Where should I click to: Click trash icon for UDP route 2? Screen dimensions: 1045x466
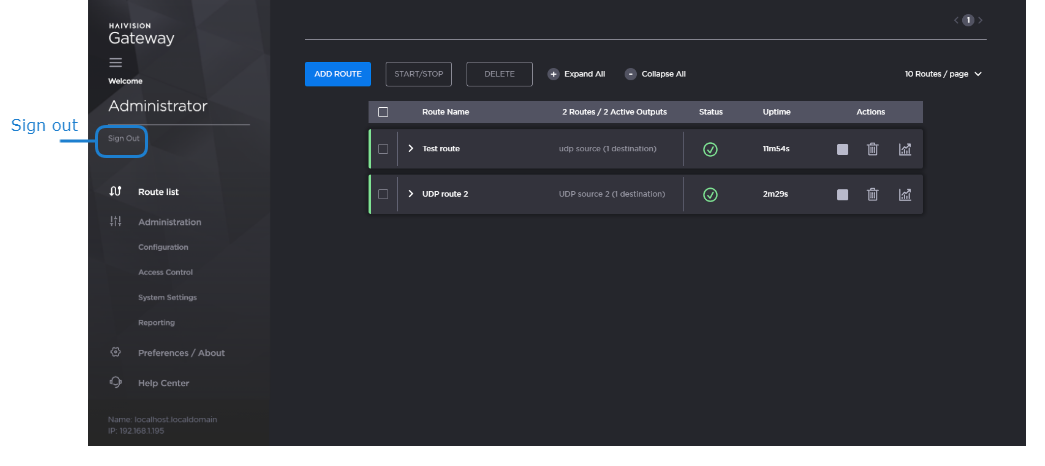(872, 194)
